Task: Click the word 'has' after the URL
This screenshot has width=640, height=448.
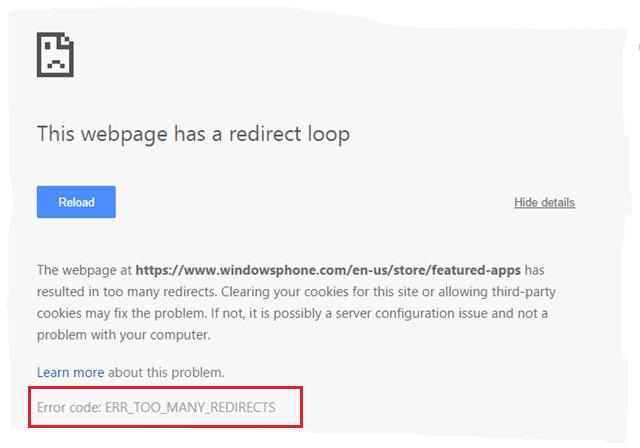Action: [534, 270]
